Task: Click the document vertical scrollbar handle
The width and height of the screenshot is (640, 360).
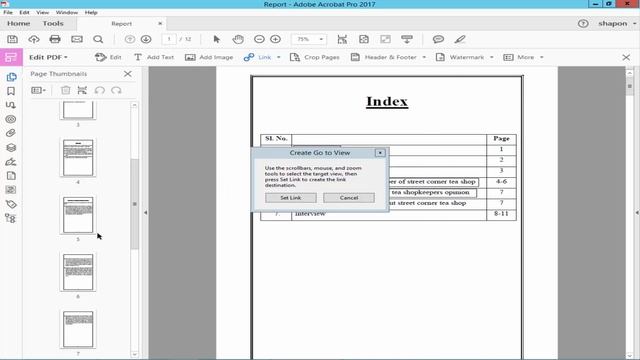Action: [629, 87]
